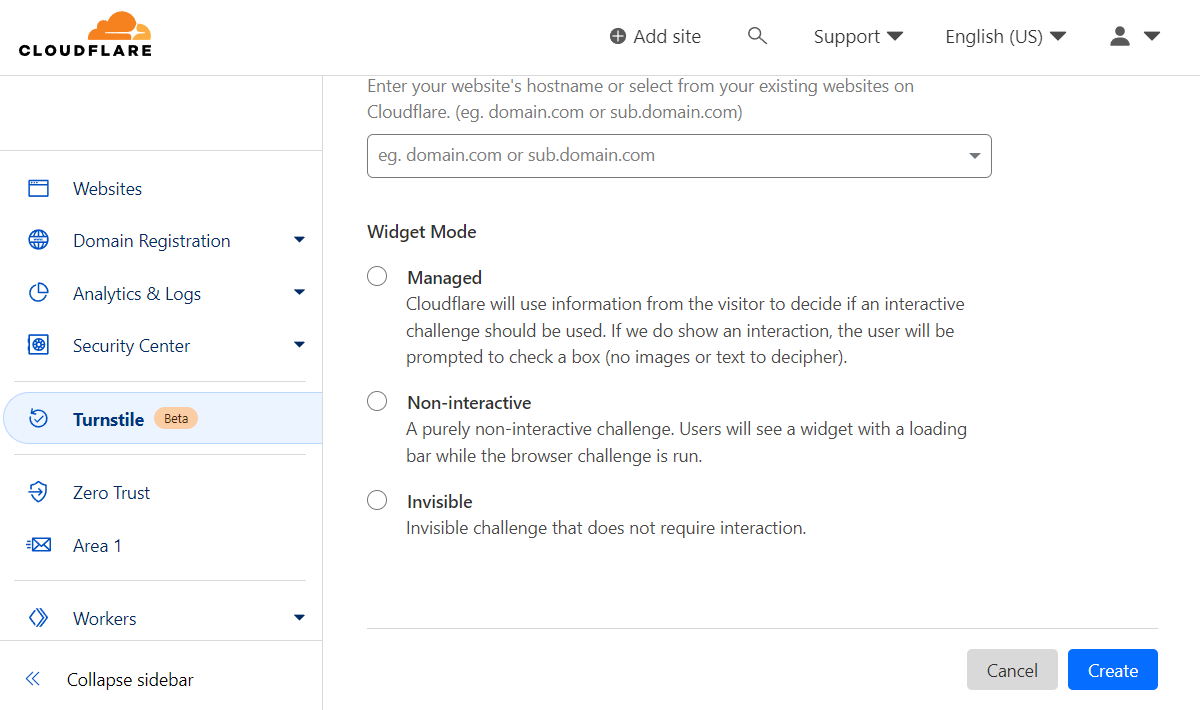Select the Turnstile sidebar icon
The height and width of the screenshot is (710, 1200).
tap(38, 419)
